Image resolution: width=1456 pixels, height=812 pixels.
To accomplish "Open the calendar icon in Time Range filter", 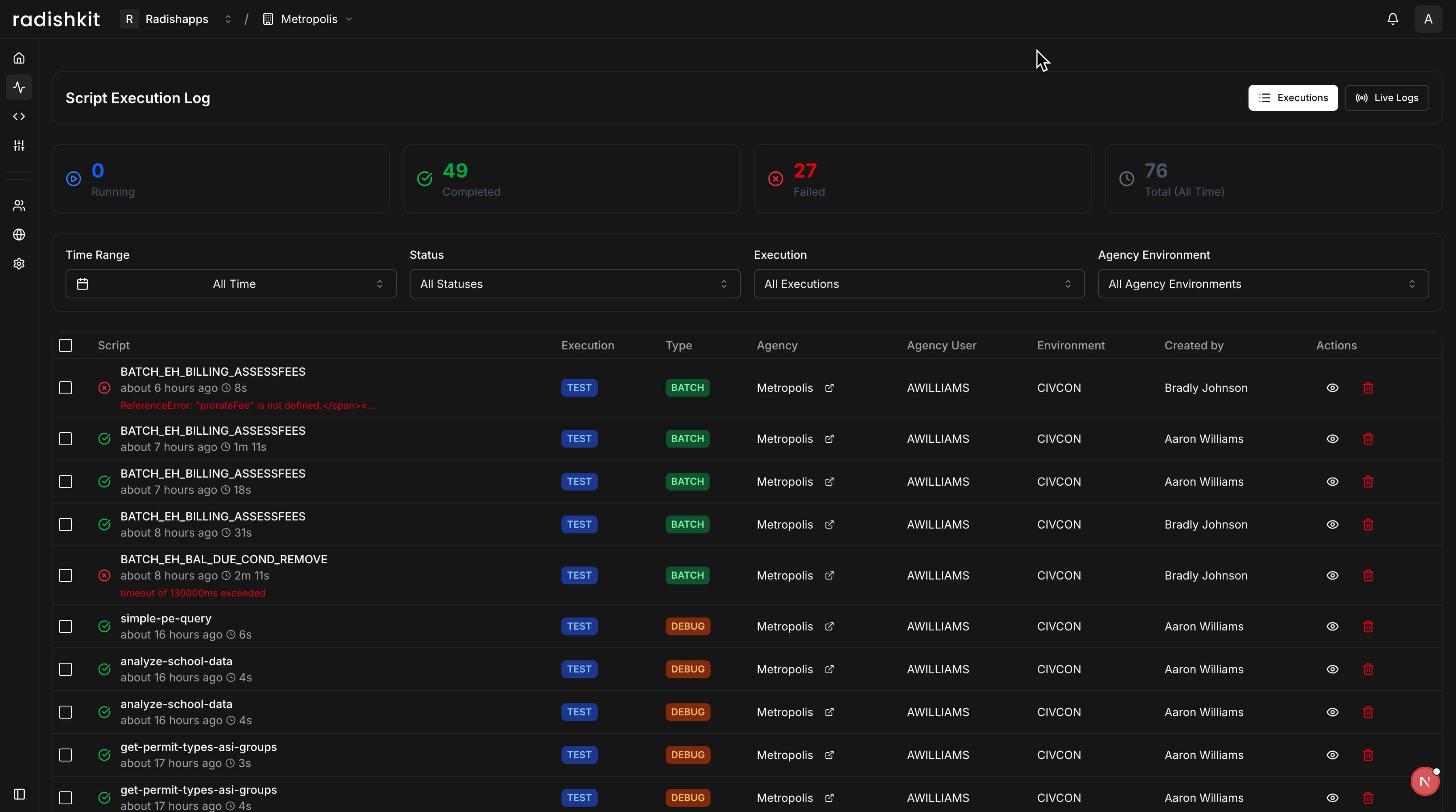I will click(x=82, y=283).
